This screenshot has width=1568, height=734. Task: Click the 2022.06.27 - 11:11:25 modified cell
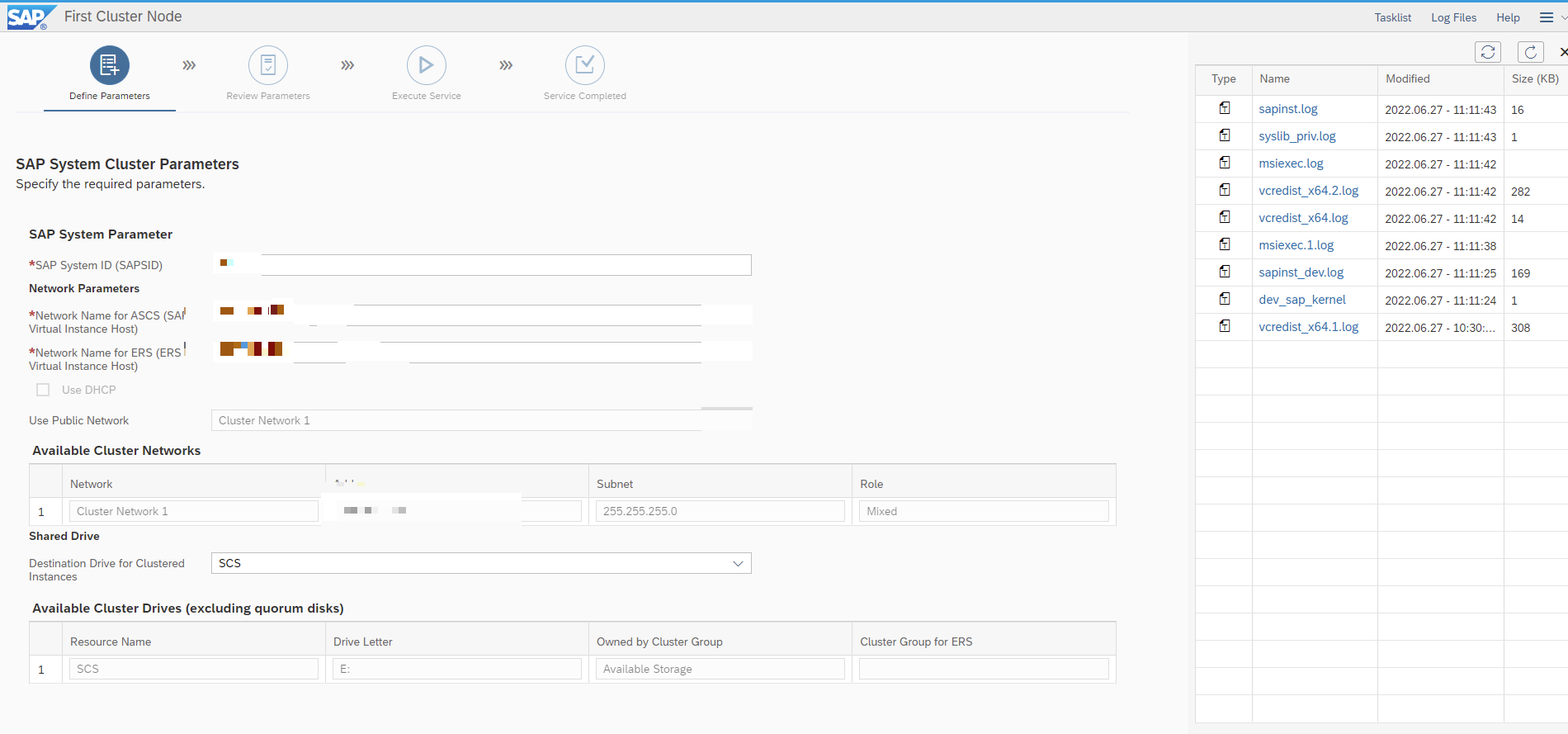(1441, 273)
